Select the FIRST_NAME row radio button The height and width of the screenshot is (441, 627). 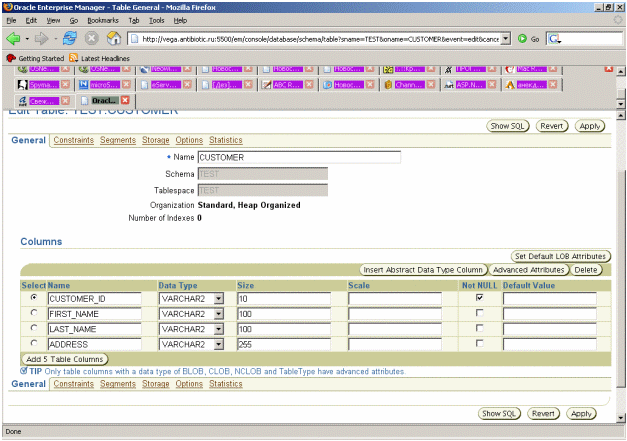pos(34,312)
